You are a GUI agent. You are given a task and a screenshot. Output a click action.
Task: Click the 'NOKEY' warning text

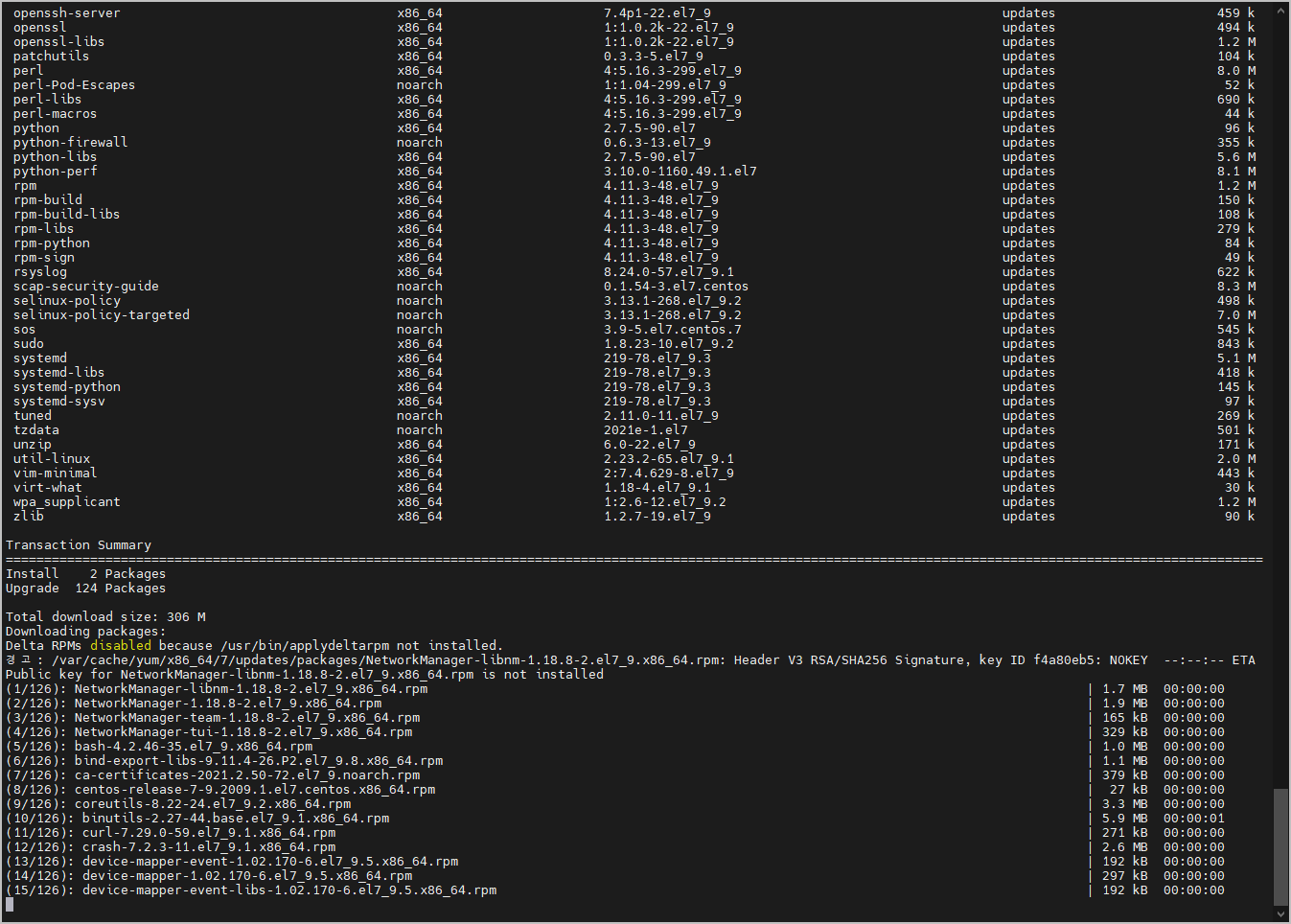[x=1129, y=660]
